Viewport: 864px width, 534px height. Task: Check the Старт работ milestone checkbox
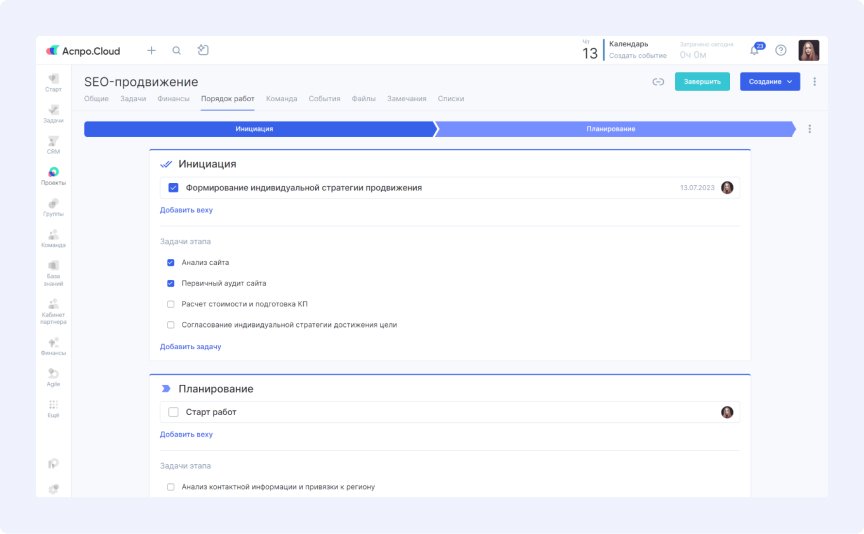[x=173, y=412]
